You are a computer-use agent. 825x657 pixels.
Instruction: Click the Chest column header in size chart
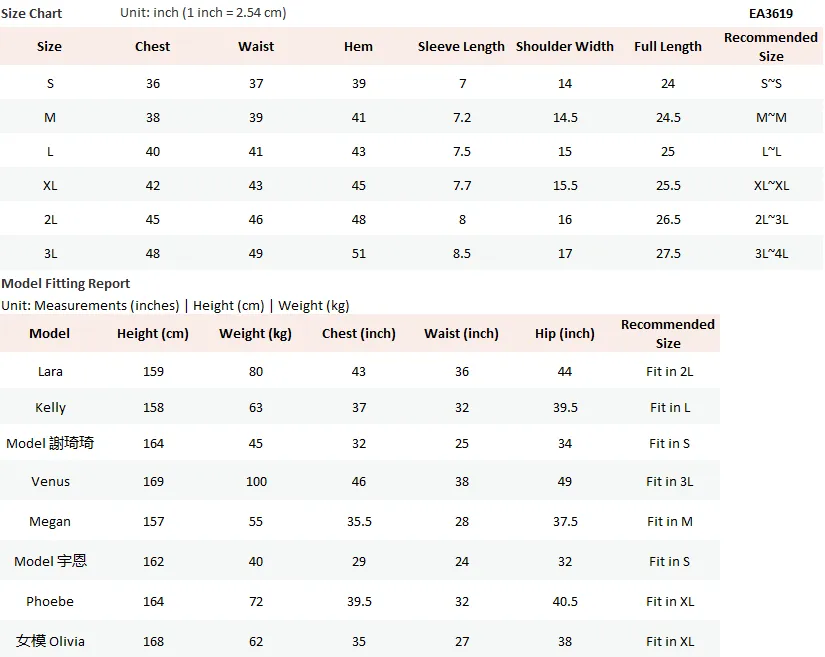tap(153, 46)
